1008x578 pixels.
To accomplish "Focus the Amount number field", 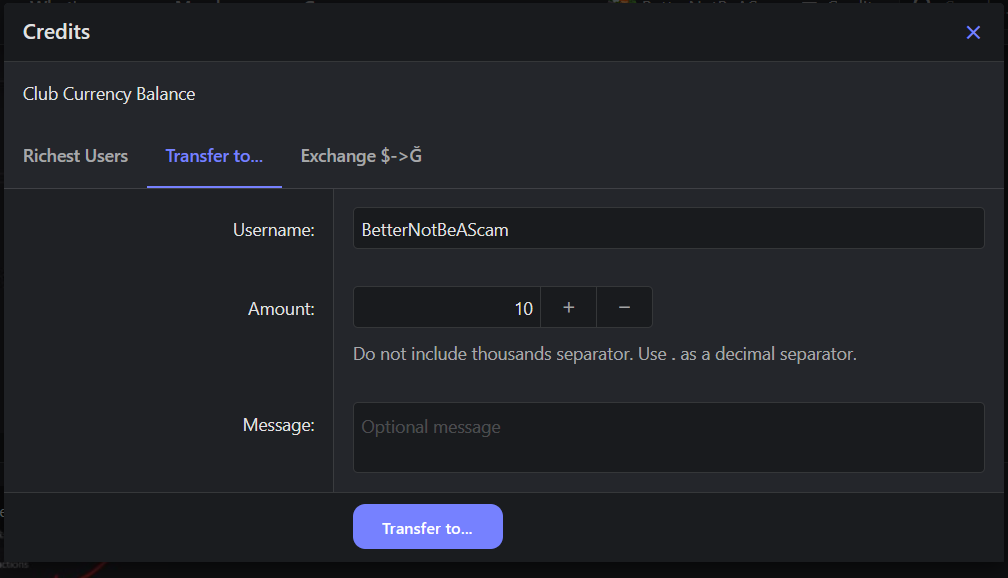I will point(445,308).
